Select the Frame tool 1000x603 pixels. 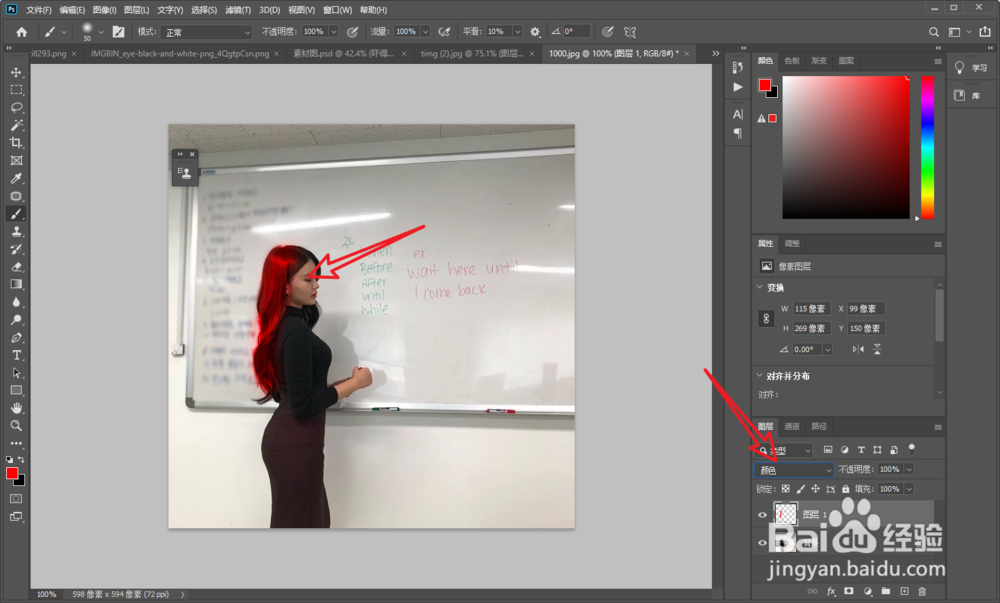pyautogui.click(x=17, y=161)
